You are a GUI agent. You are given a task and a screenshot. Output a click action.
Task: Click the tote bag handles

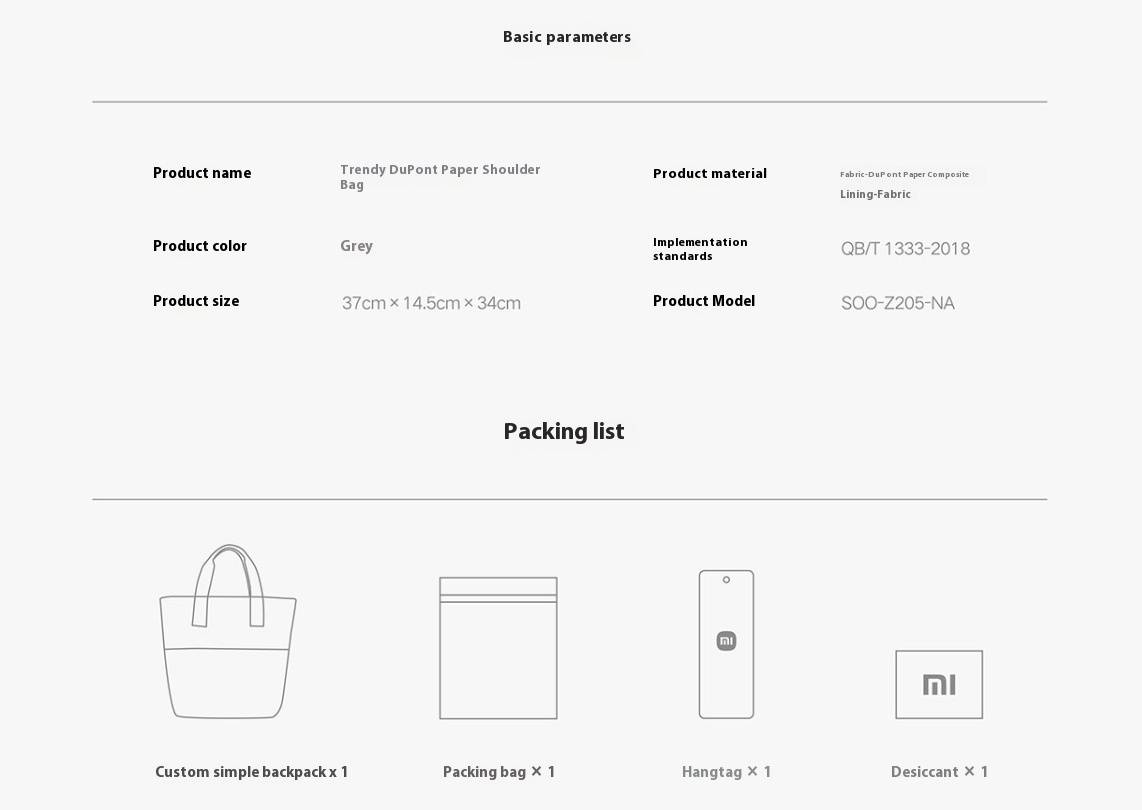tap(228, 585)
